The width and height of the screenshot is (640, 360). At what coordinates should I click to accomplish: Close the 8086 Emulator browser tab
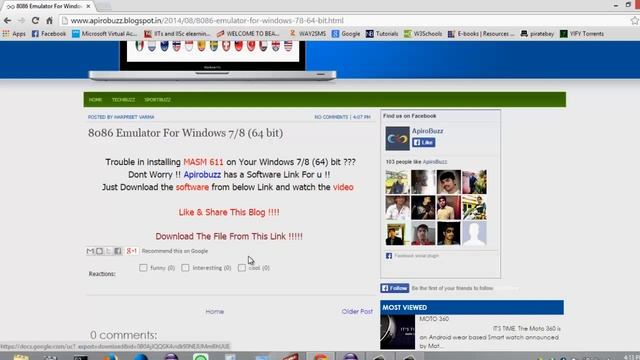click(89, 6)
